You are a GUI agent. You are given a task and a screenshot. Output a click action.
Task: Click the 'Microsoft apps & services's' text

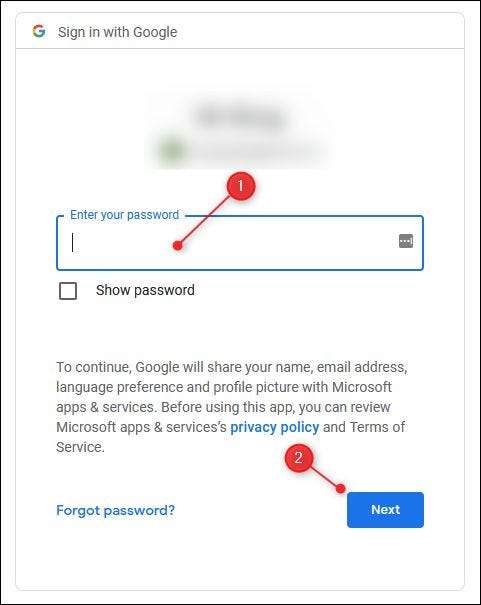click(x=141, y=427)
